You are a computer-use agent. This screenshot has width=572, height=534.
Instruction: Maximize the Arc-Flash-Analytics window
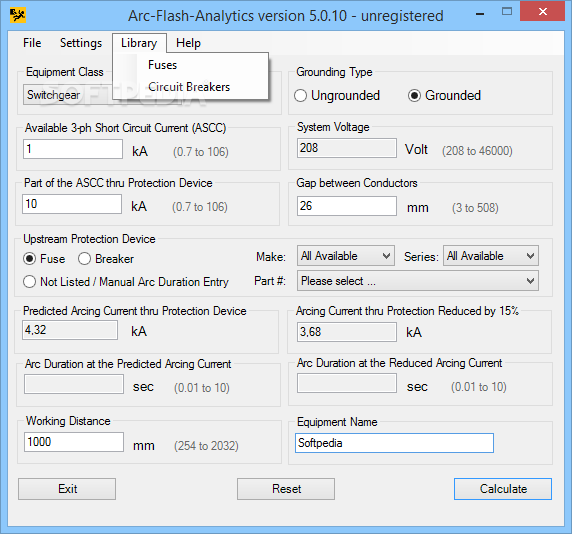[507, 12]
